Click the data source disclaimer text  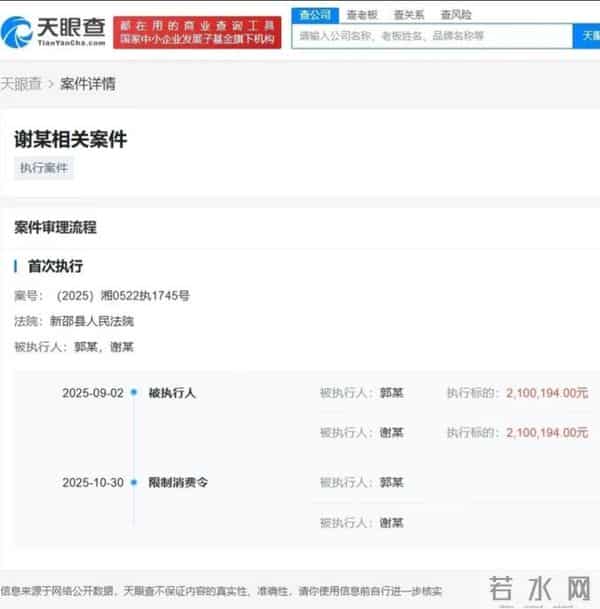tap(221, 592)
